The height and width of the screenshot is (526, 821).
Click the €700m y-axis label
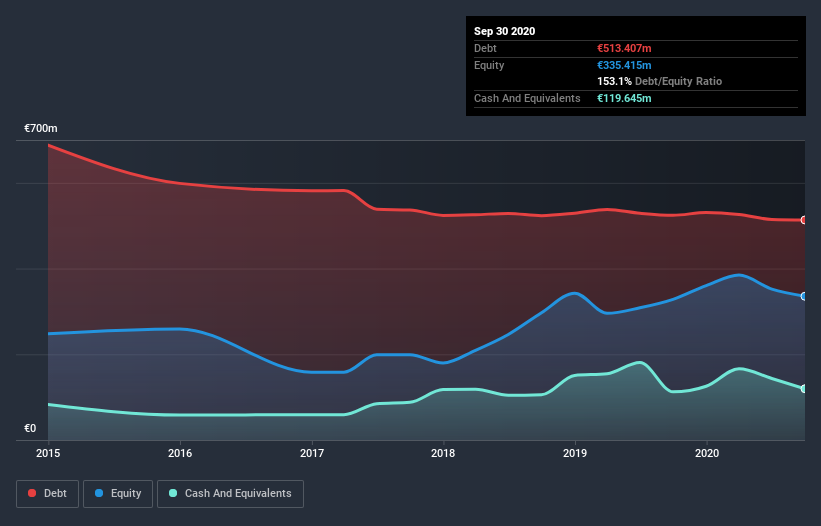(41, 128)
